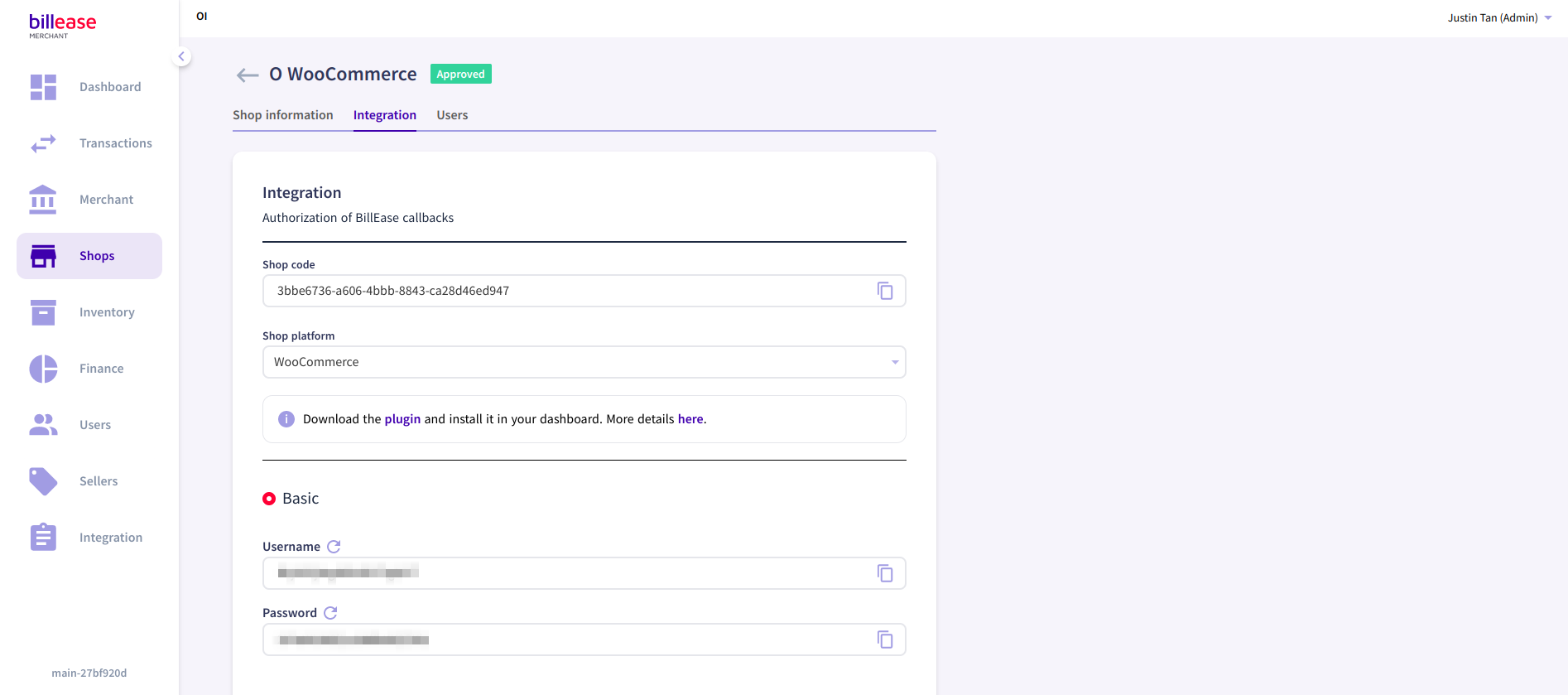
Task: Click the info icon in plugin notice
Action: (286, 419)
